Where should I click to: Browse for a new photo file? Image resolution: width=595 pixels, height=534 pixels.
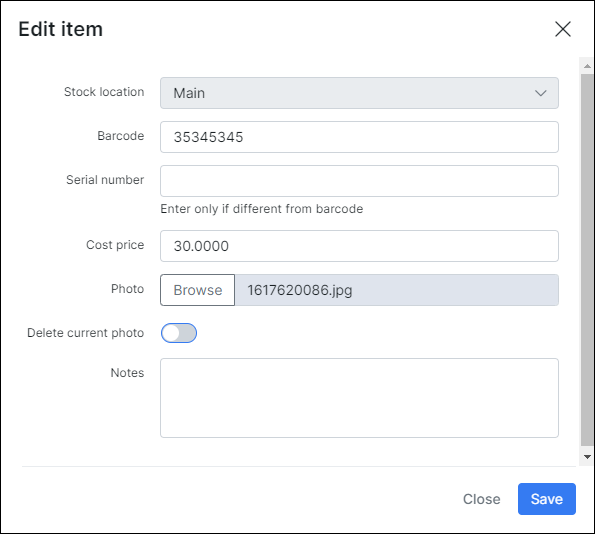pos(197,290)
